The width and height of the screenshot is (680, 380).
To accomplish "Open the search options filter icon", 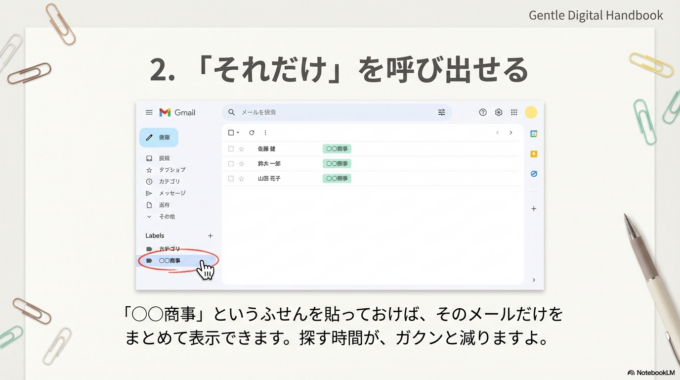I will click(441, 112).
